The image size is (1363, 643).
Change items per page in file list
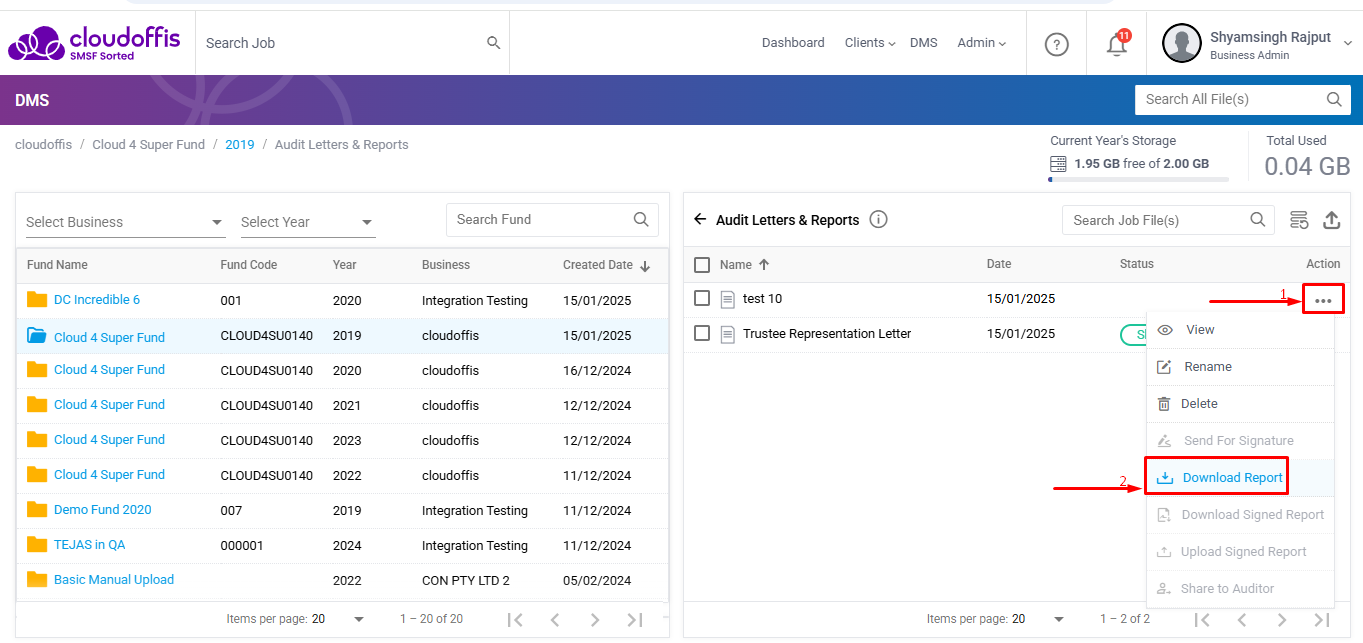pyautogui.click(x=1038, y=620)
